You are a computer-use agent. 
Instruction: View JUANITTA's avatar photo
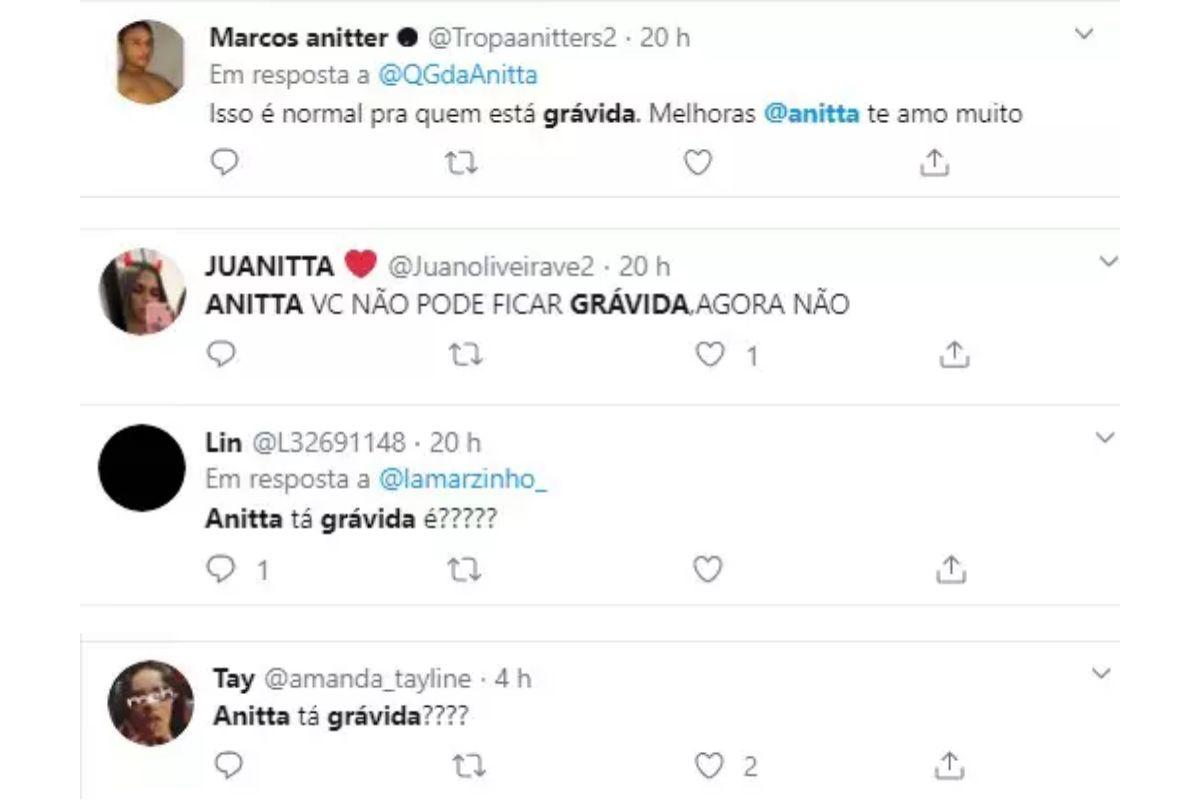coord(142,291)
